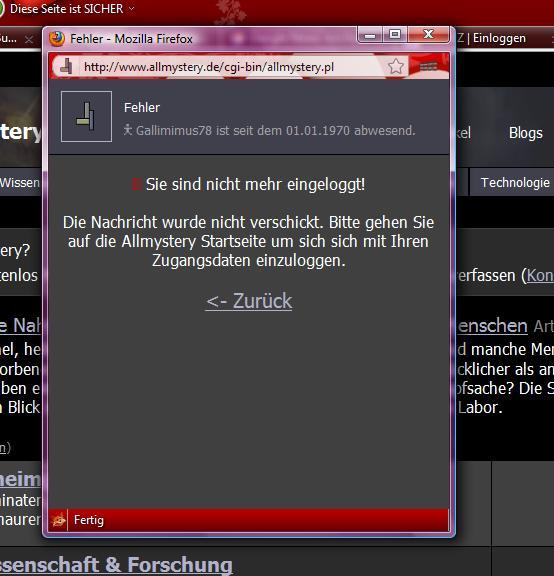Click the bookmark star in the address bar
This screenshot has height=576, width=554.
pos(396,66)
